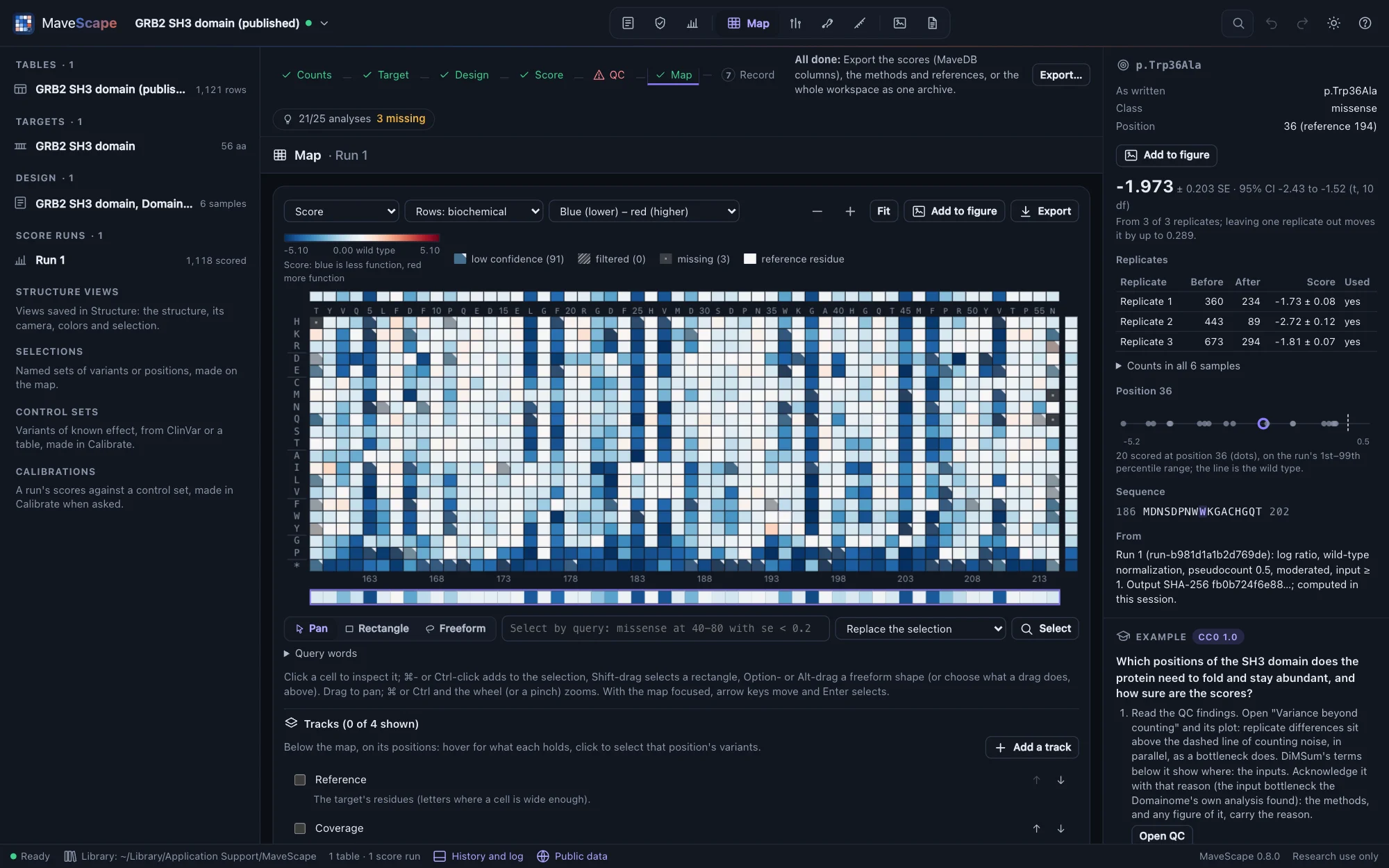Click the Export... button near All done

click(x=1061, y=75)
